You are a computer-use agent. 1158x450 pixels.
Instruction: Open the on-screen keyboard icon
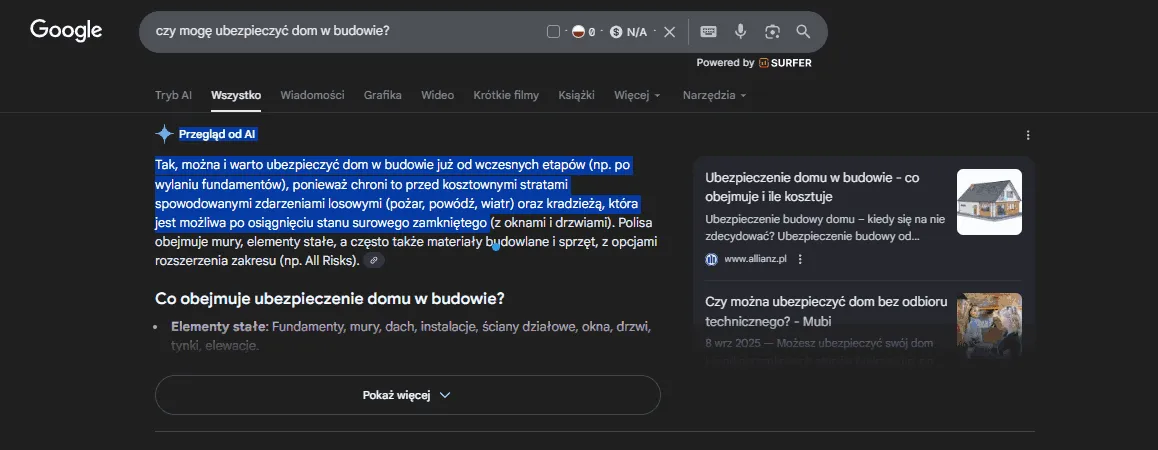(708, 31)
